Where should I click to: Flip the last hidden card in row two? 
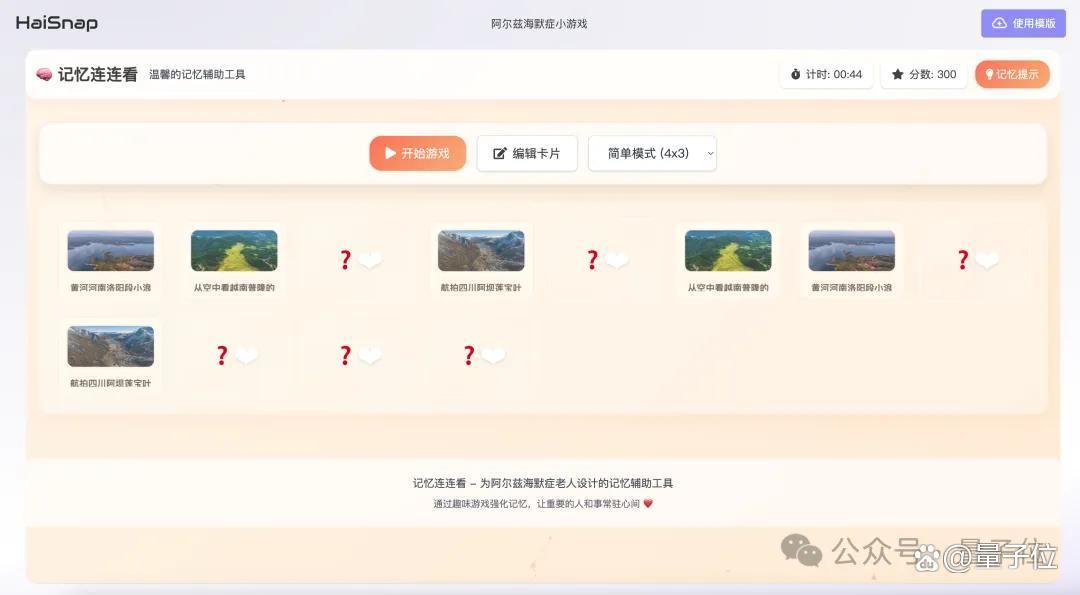[x=481, y=355]
